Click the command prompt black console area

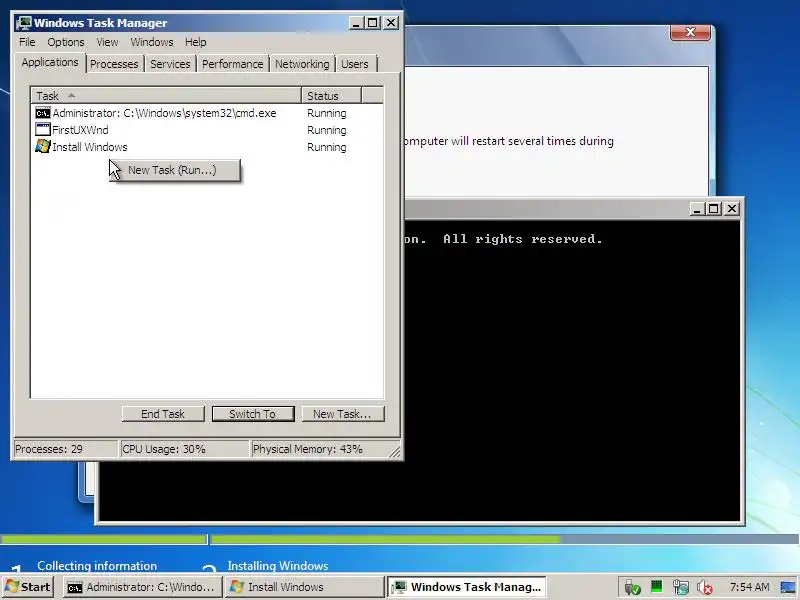point(571,372)
